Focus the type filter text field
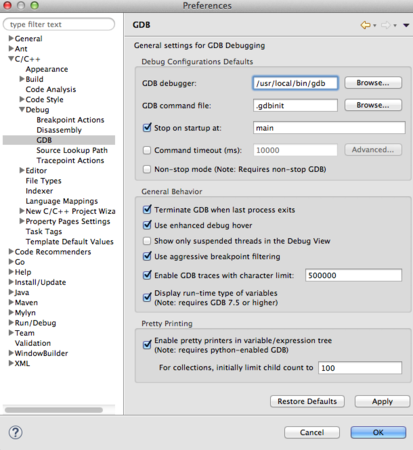The width and height of the screenshot is (413, 450). coord(59,24)
